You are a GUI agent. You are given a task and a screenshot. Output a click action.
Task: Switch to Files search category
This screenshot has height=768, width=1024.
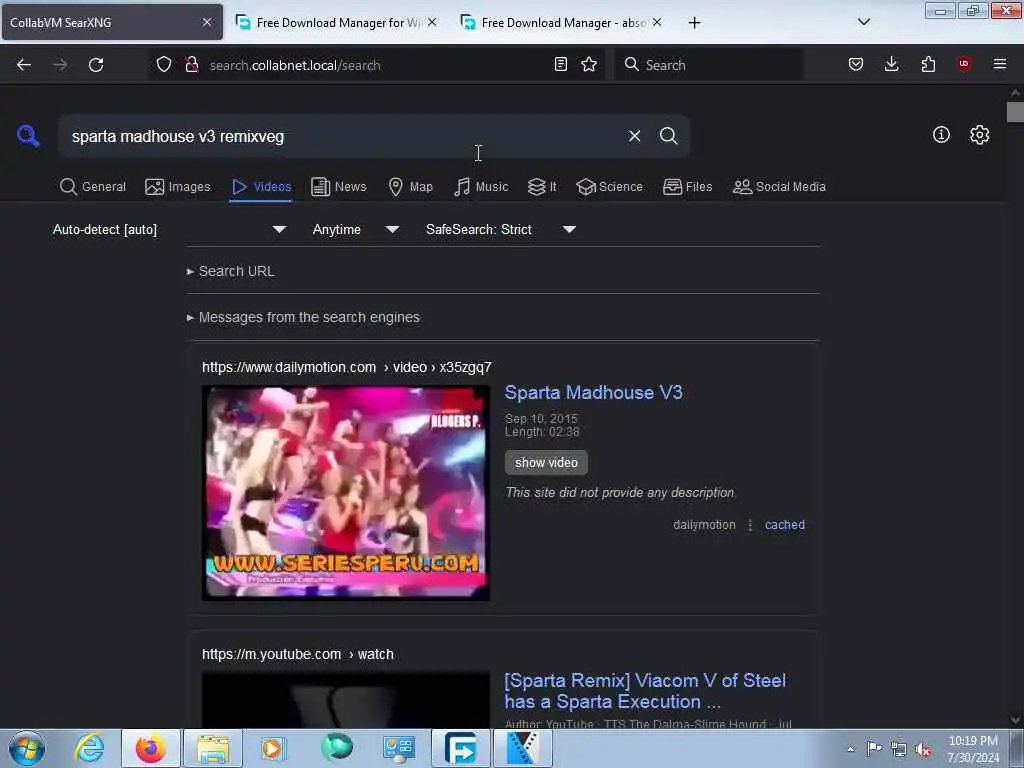pyautogui.click(x=688, y=187)
